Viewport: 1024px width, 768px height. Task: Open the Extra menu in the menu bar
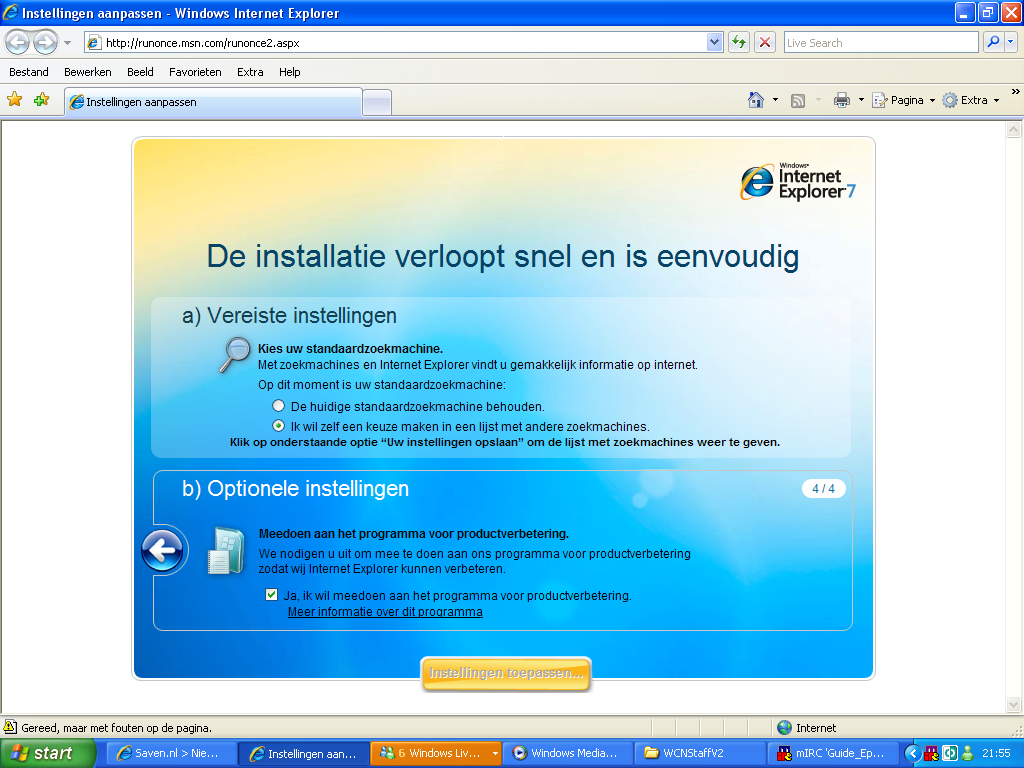coord(250,72)
